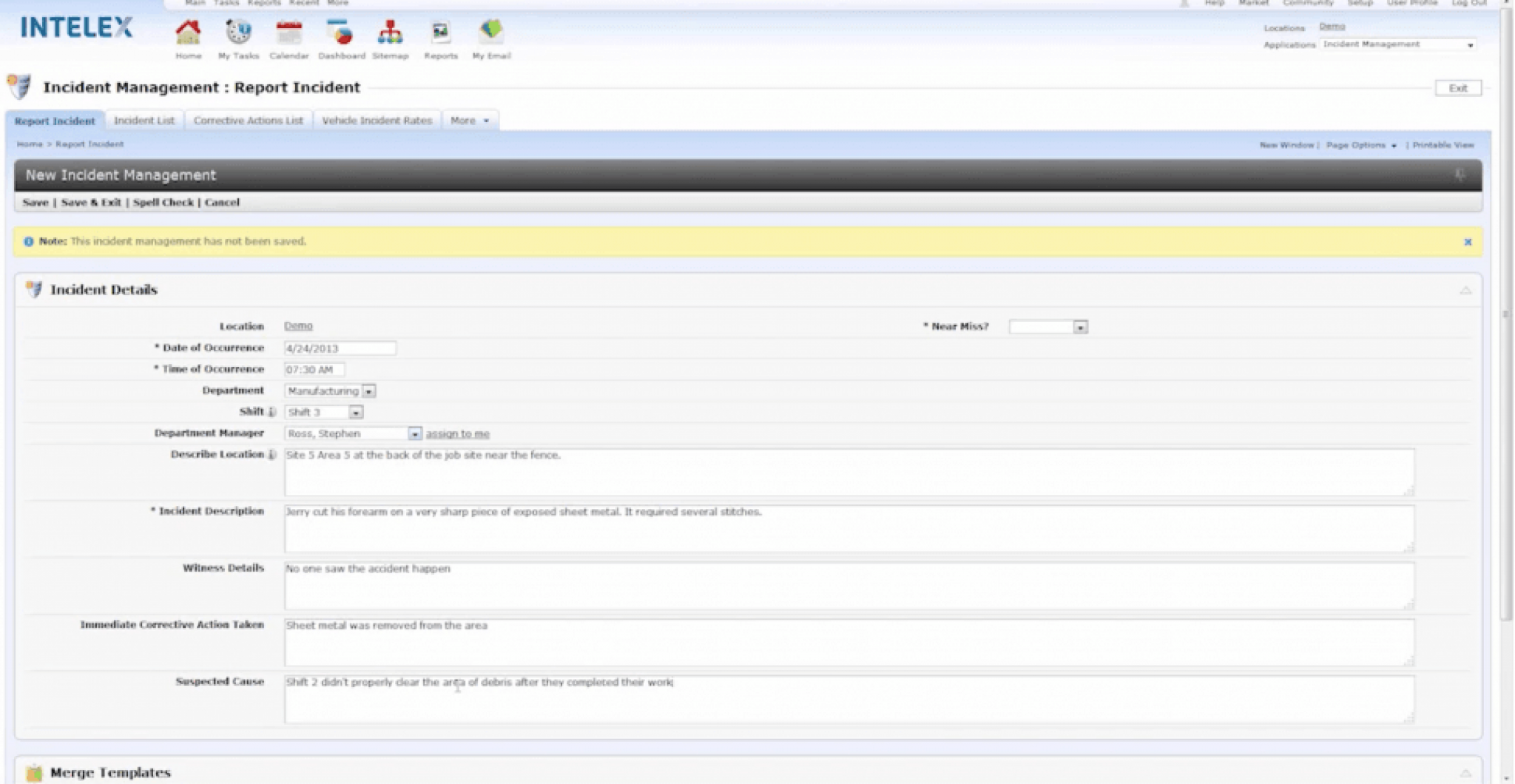This screenshot has width=1515, height=784.
Task: Open the Near Miss dropdown
Action: (1082, 326)
